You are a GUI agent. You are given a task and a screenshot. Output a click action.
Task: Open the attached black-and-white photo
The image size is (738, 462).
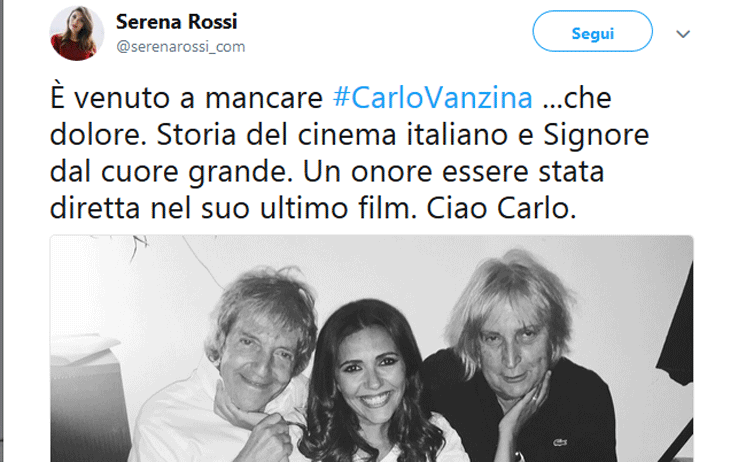click(x=371, y=349)
